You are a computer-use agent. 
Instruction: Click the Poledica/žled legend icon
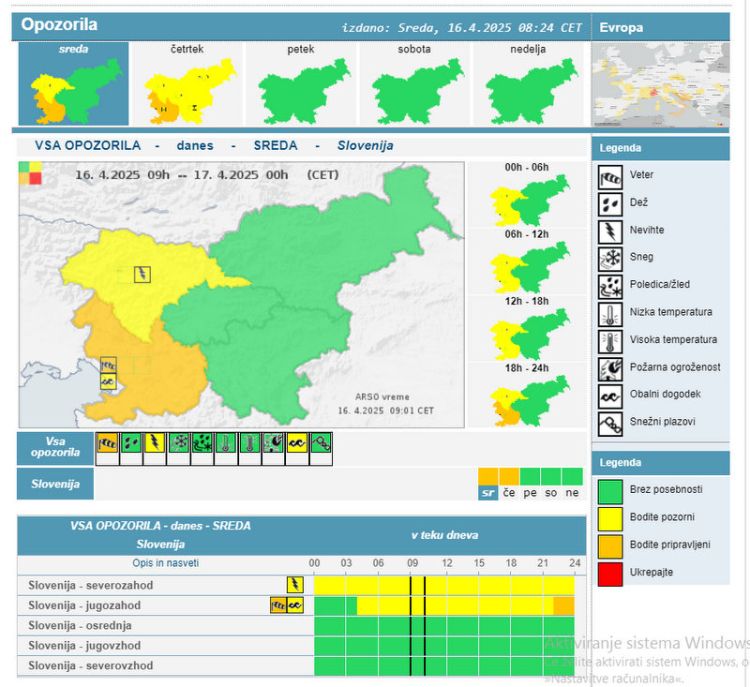(x=610, y=287)
